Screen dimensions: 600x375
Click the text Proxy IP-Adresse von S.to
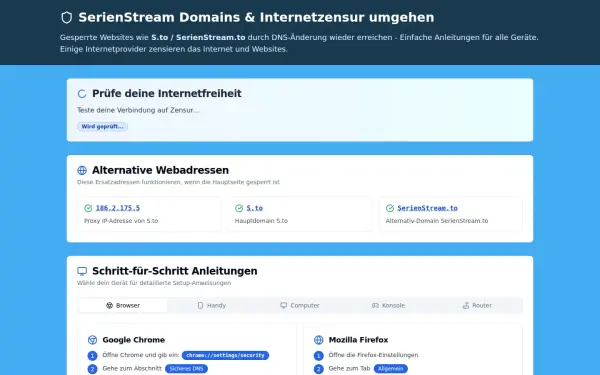click(x=121, y=221)
